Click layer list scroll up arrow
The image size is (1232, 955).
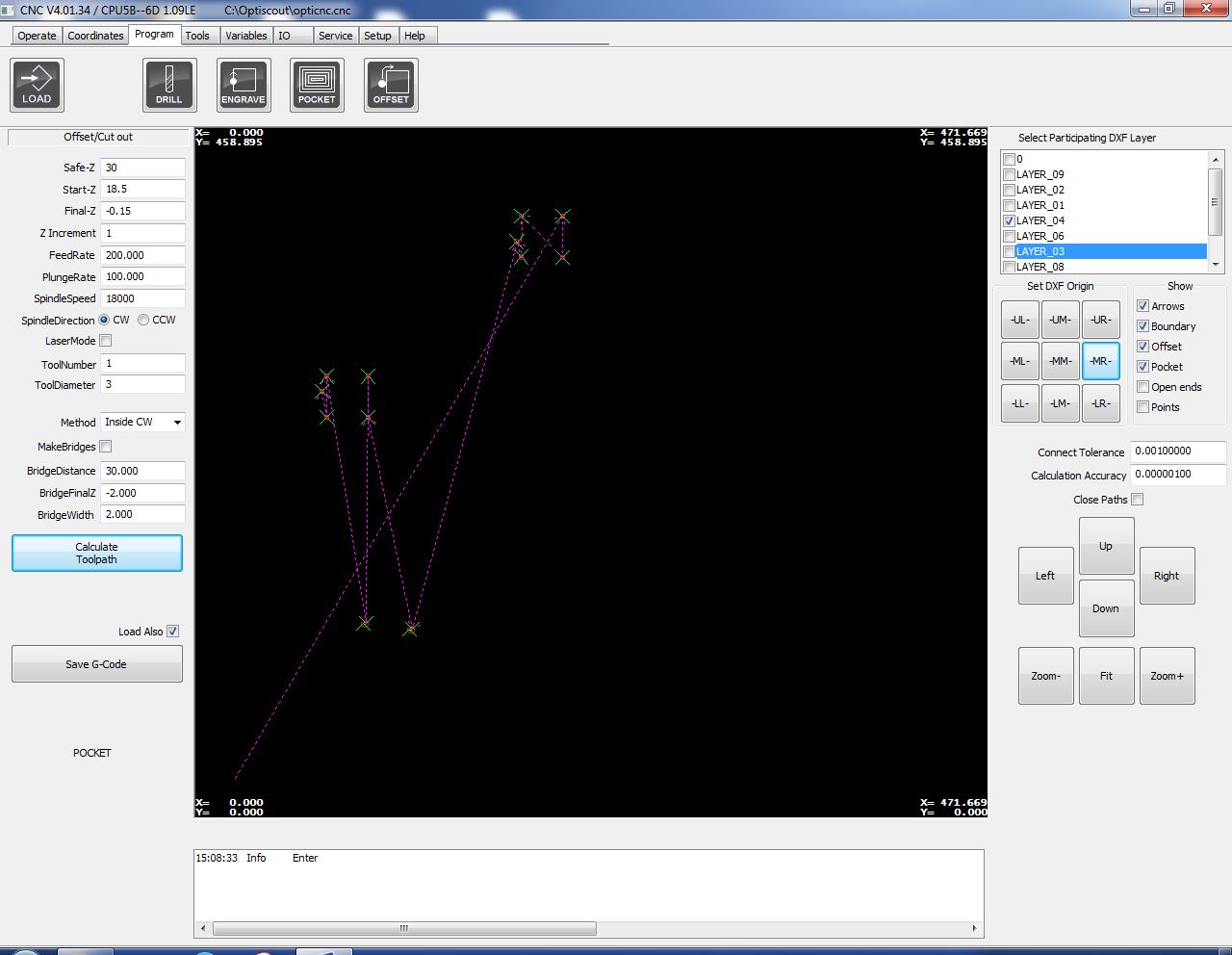click(1216, 159)
